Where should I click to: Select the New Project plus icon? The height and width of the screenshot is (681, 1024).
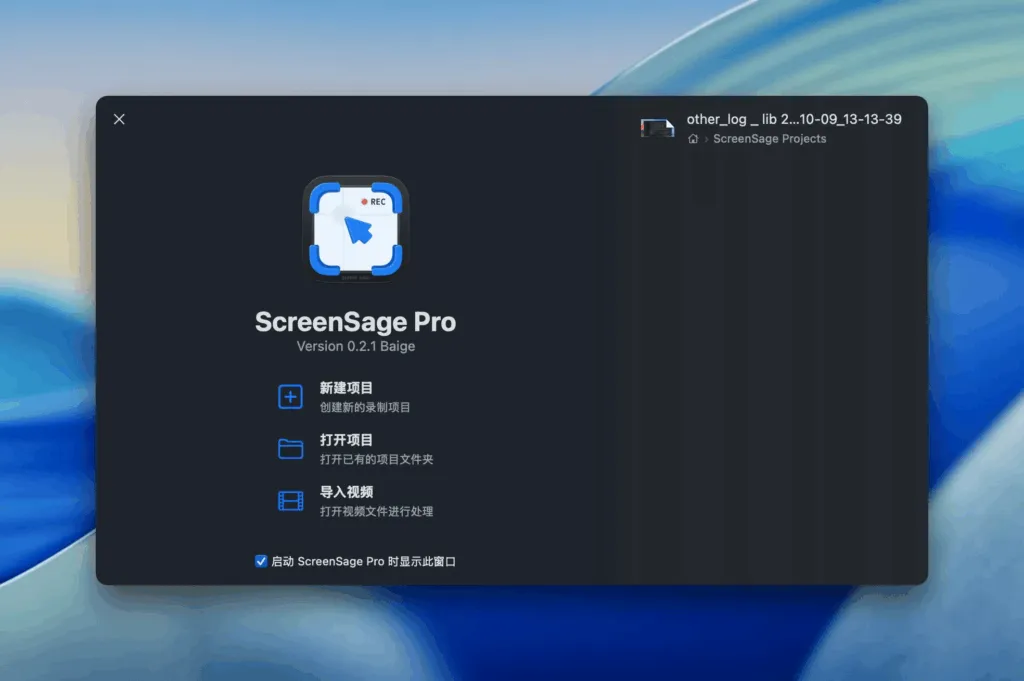(x=290, y=396)
